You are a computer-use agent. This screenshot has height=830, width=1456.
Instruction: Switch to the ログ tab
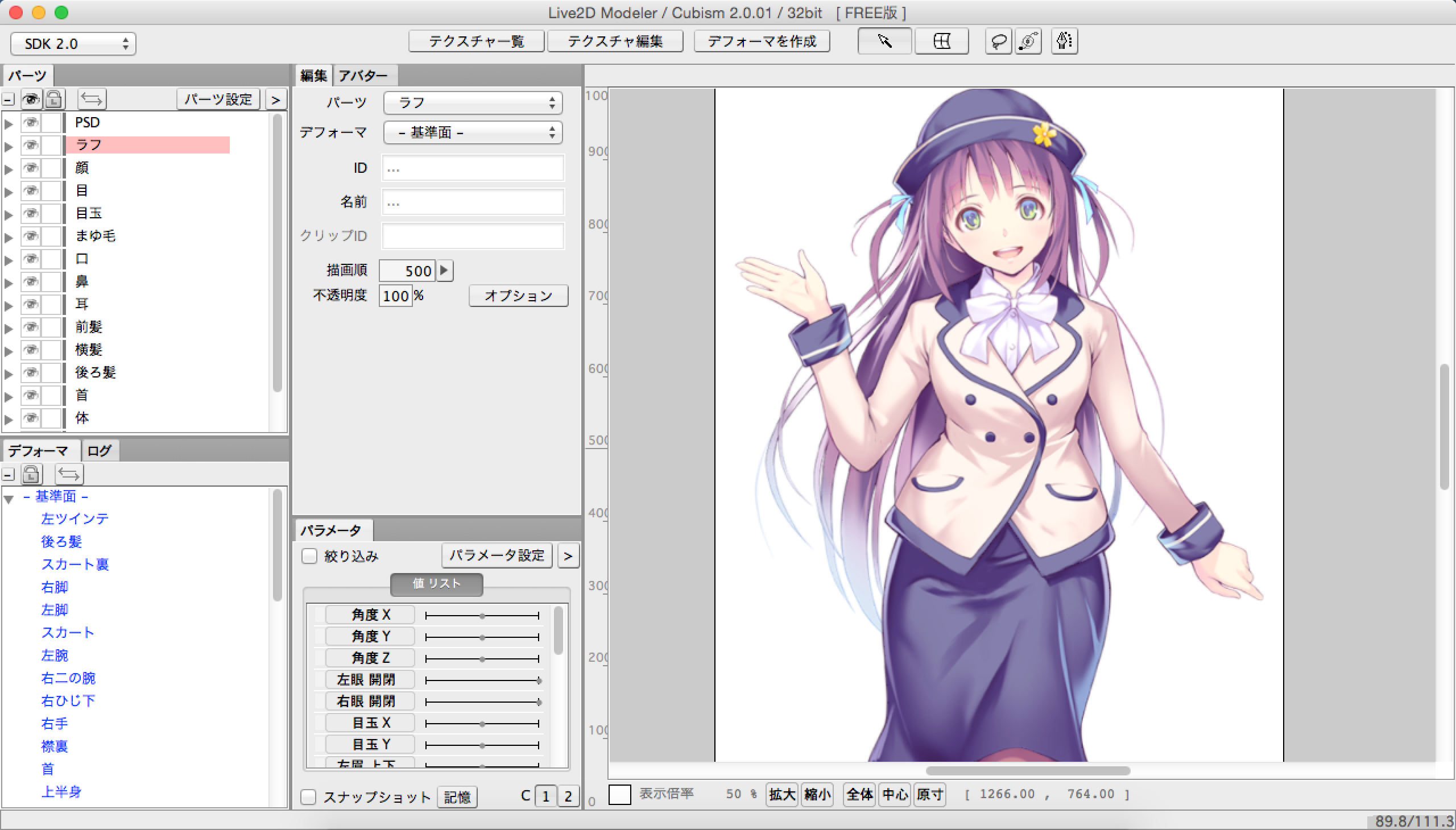pos(99,451)
